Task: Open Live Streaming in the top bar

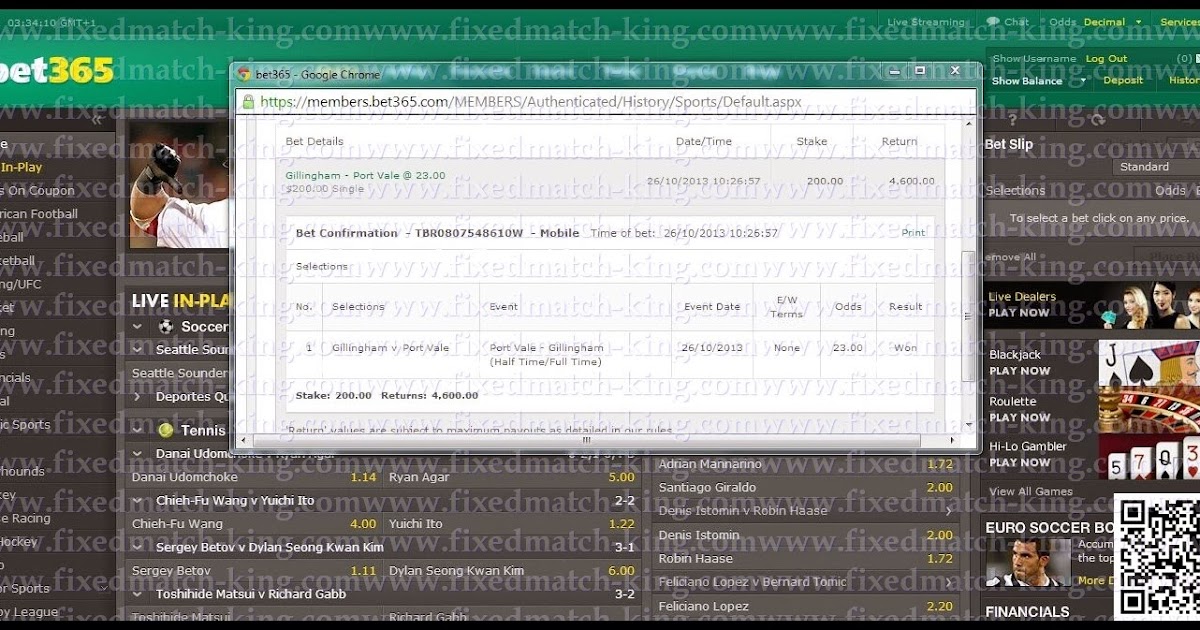Action: pyautogui.click(x=926, y=22)
